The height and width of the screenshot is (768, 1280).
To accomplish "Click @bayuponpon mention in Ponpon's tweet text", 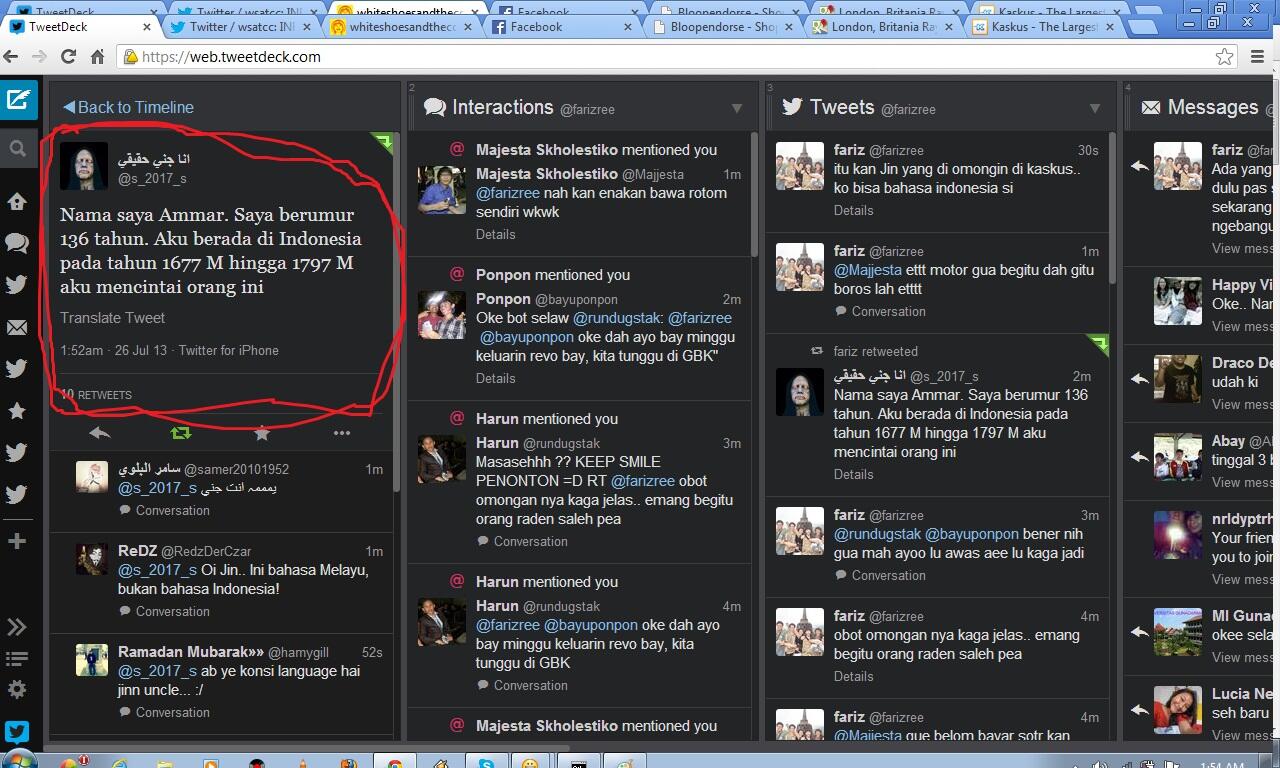I will click(x=527, y=337).
